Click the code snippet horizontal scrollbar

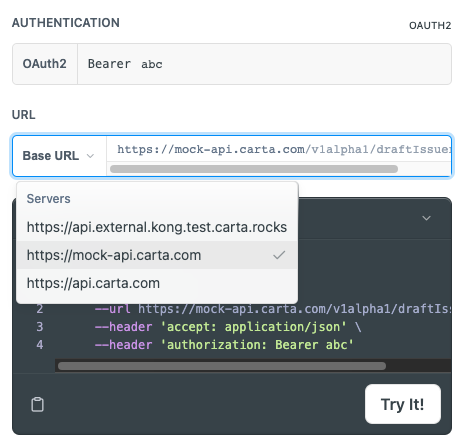click(222, 366)
